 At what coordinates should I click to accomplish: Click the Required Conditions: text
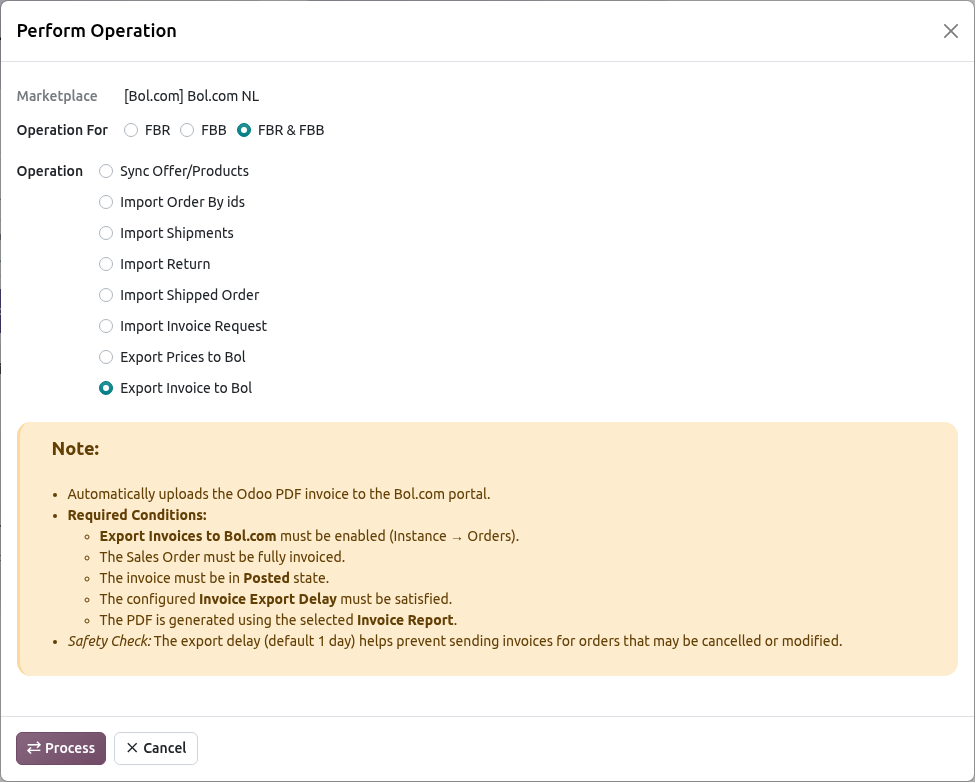(x=137, y=515)
